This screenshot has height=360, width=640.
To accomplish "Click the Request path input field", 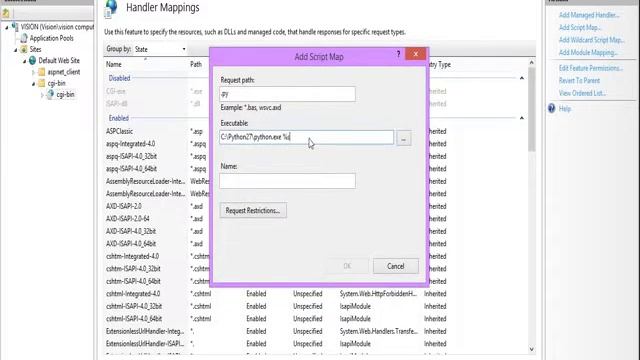I will pyautogui.click(x=287, y=94).
